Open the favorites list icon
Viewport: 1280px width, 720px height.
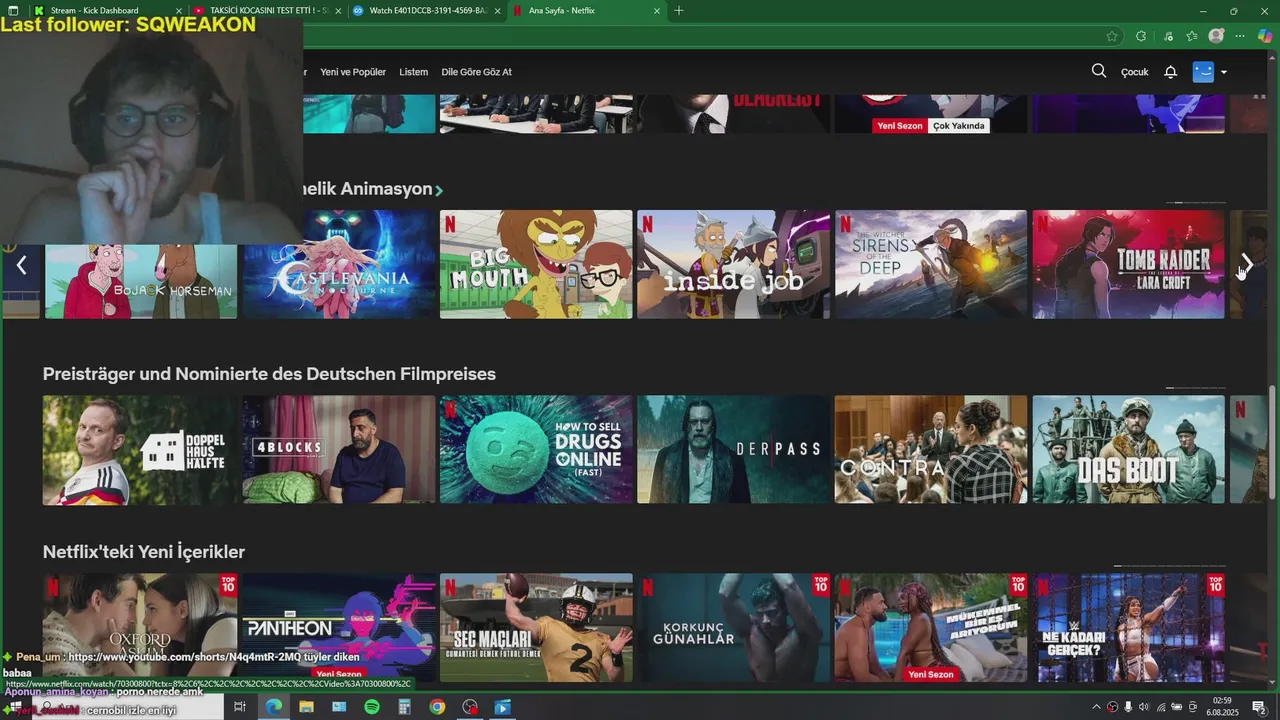(1192, 36)
